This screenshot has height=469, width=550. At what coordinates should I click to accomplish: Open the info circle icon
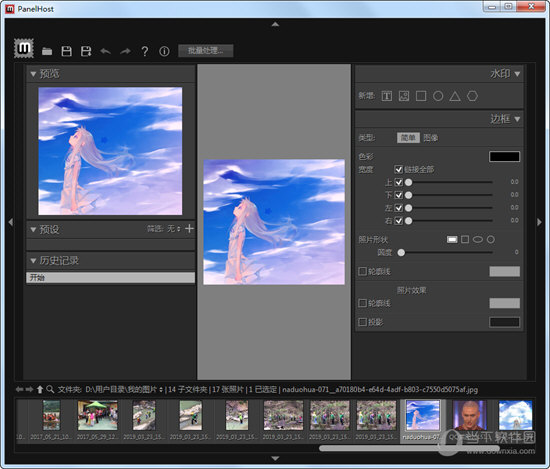point(164,52)
